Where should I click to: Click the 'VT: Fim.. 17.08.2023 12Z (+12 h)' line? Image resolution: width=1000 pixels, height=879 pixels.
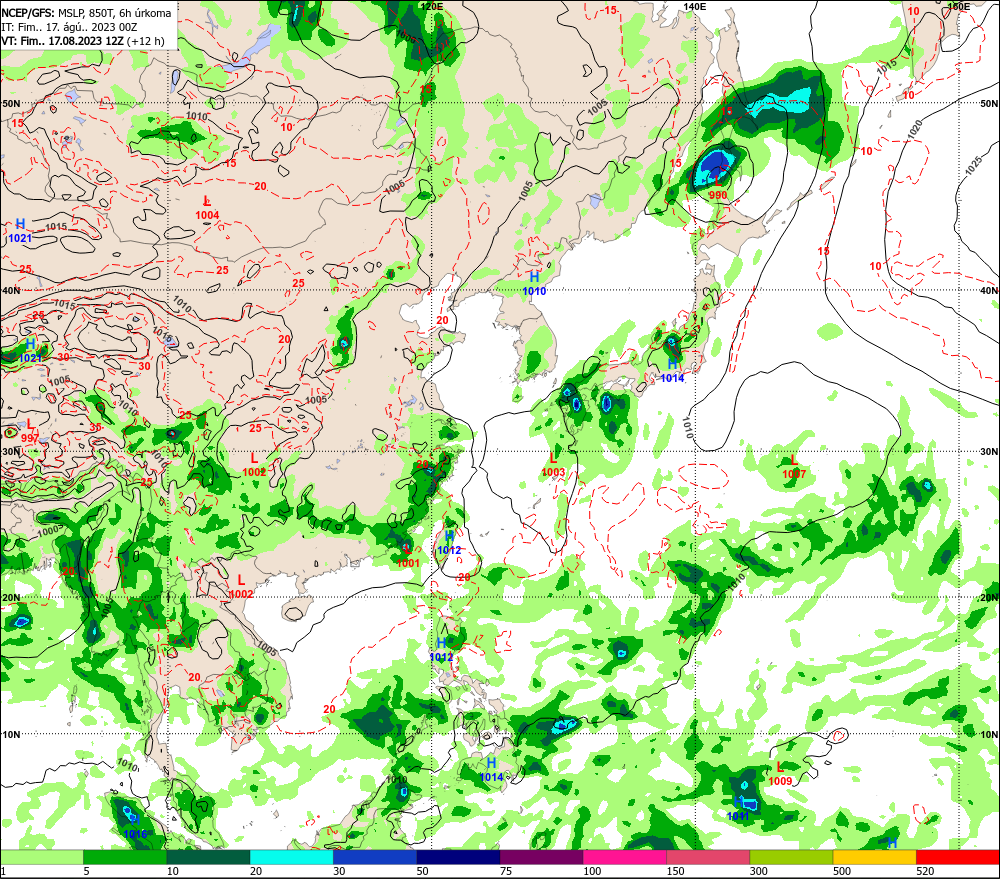pos(82,41)
